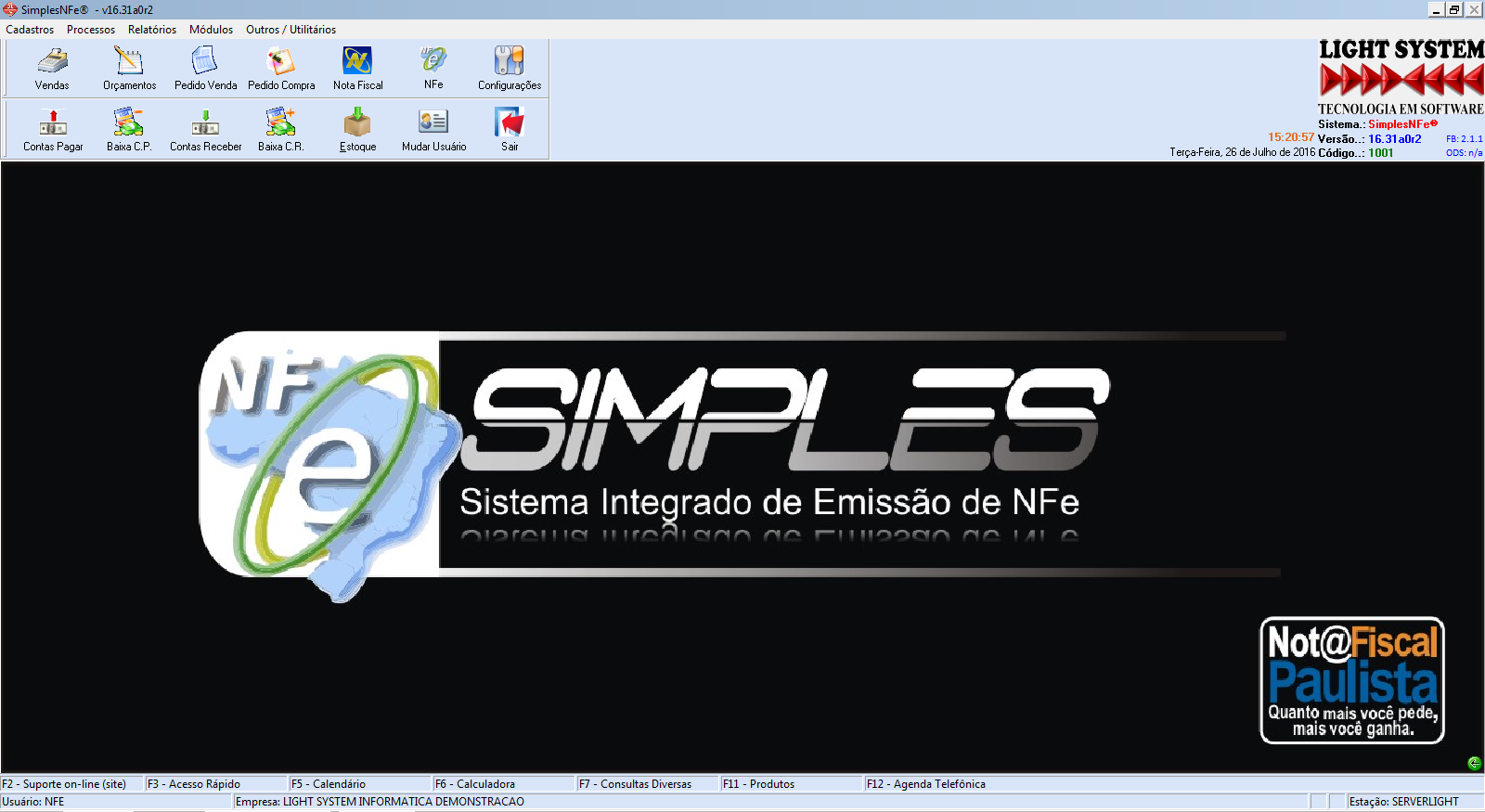Close the SimplesNFe window
The width and height of the screenshot is (1485, 812).
pos(1474,9)
